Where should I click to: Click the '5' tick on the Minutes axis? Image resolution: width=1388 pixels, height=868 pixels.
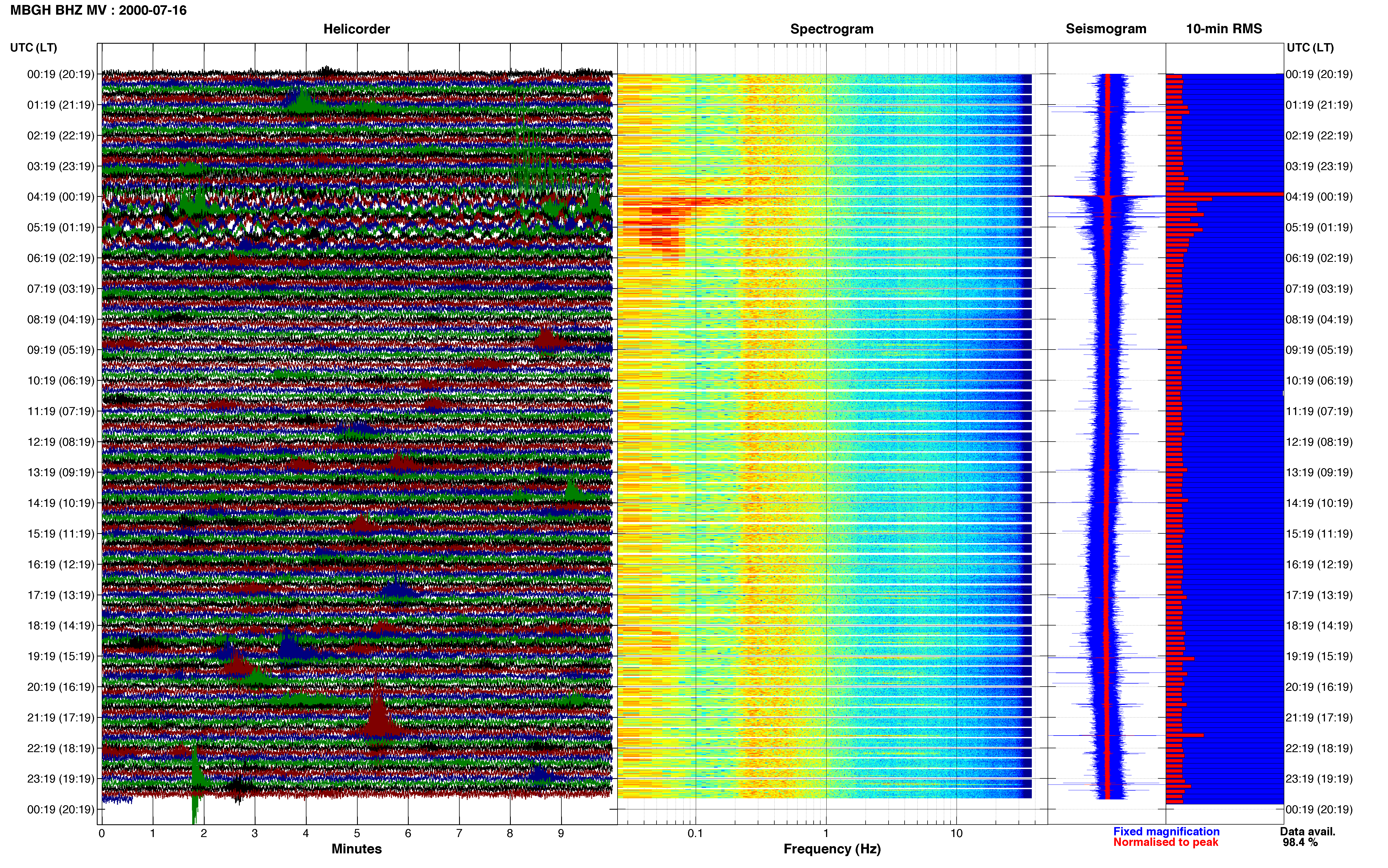[357, 833]
